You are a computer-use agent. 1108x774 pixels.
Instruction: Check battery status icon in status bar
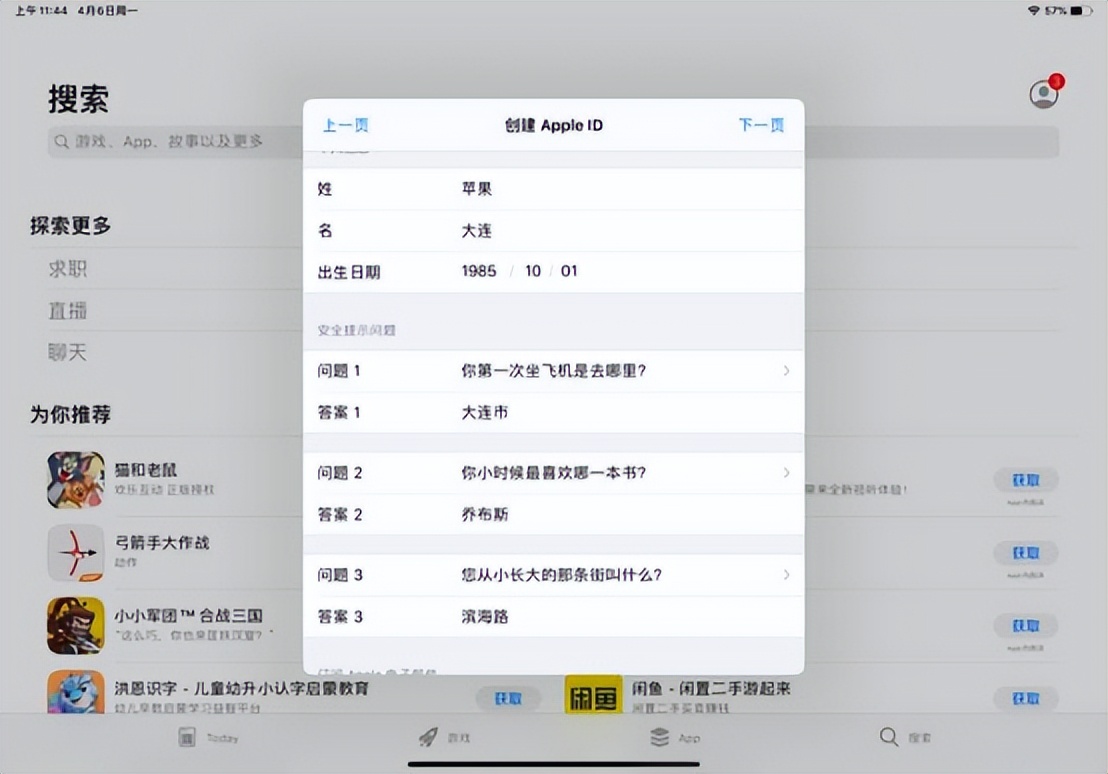point(1081,10)
